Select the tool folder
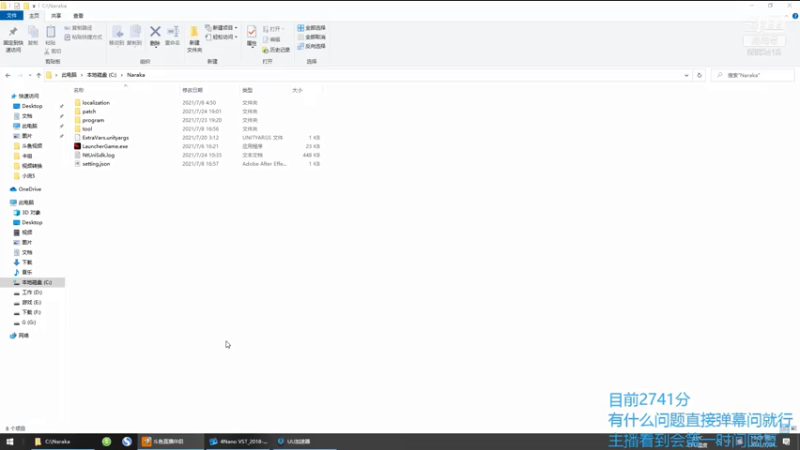The width and height of the screenshot is (800, 450). 87,129
